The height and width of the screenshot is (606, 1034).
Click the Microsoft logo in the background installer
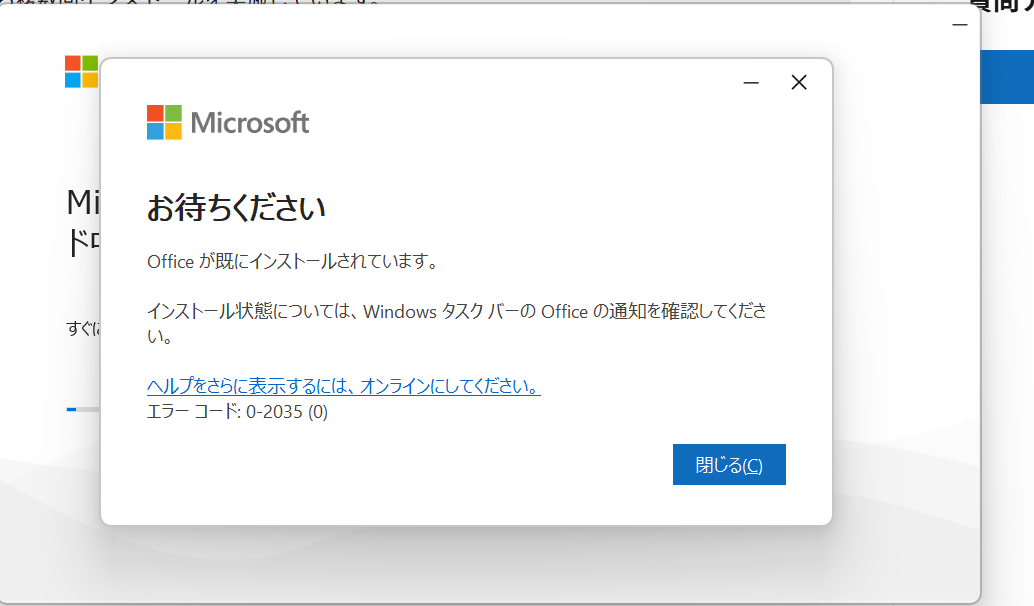pos(82,71)
